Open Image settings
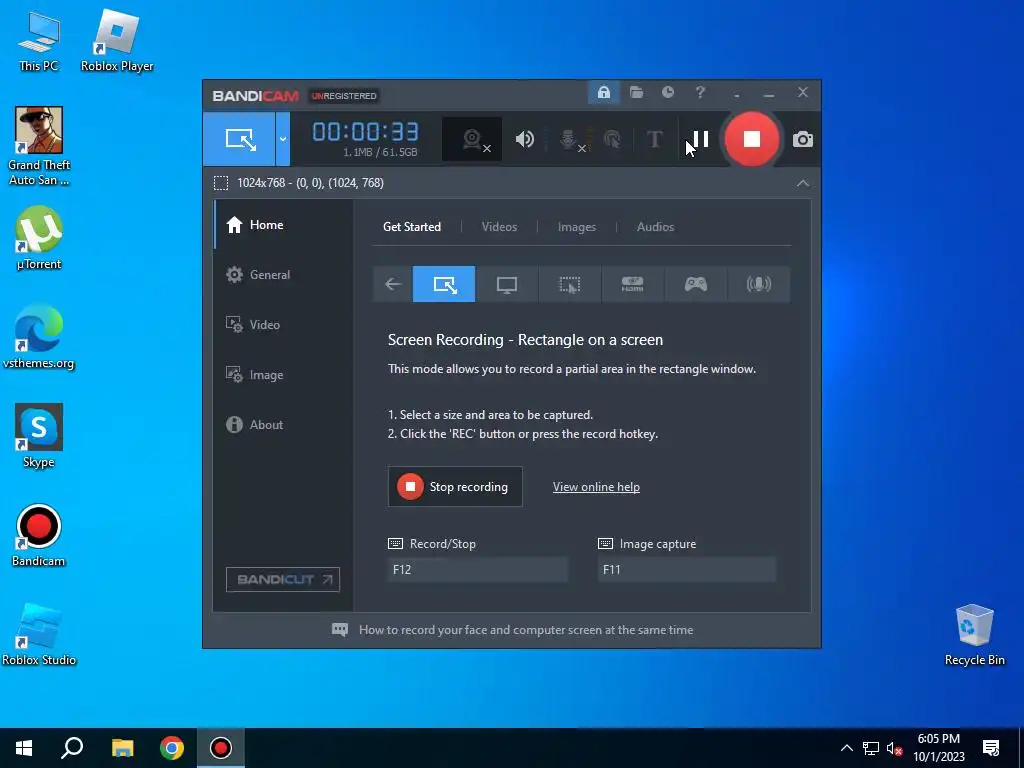Screen dimensions: 1024x768 [283, 375]
